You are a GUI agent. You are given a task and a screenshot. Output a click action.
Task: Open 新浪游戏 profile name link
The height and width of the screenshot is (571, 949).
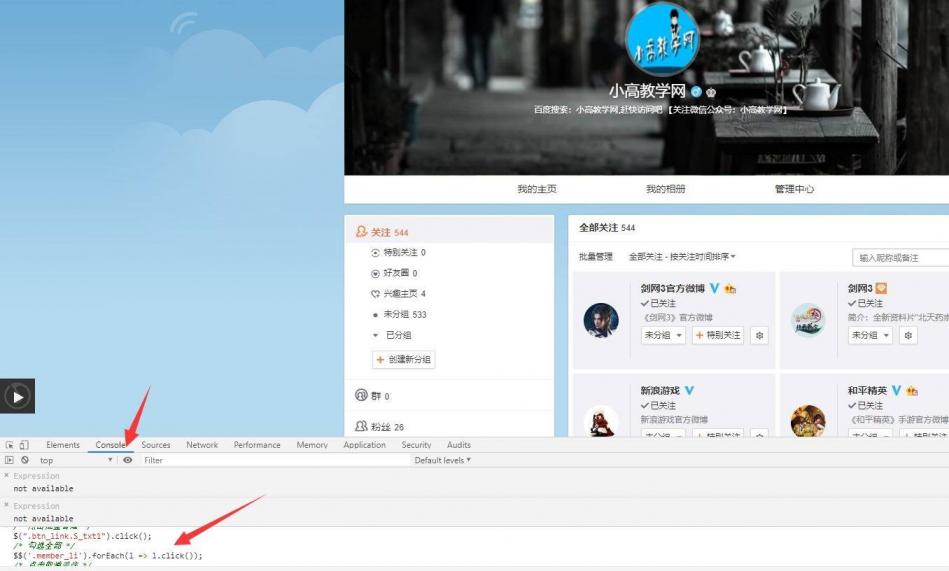[x=660, y=391]
